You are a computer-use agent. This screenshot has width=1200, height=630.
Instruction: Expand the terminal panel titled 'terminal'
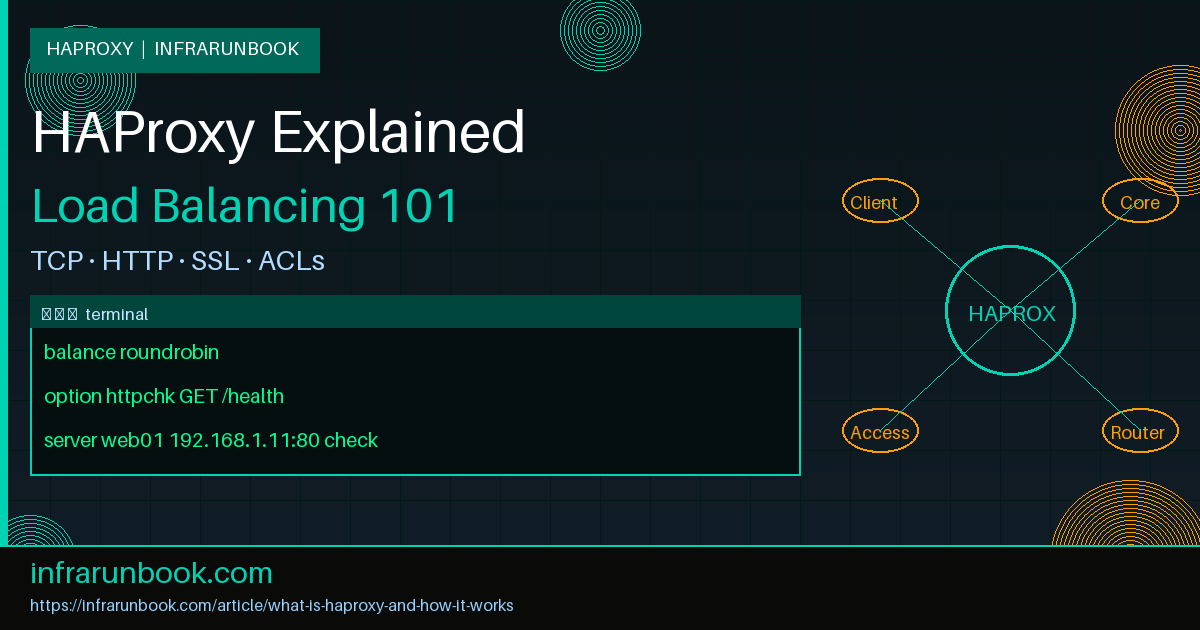[x=120, y=313]
